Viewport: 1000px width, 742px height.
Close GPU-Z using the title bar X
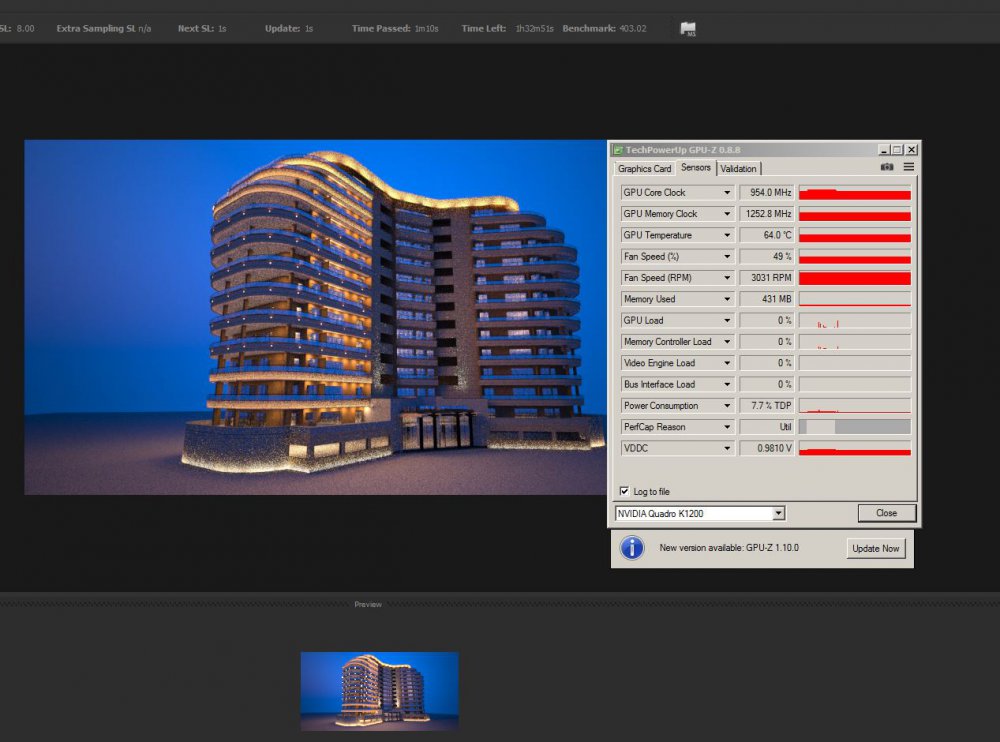pyautogui.click(x=910, y=150)
